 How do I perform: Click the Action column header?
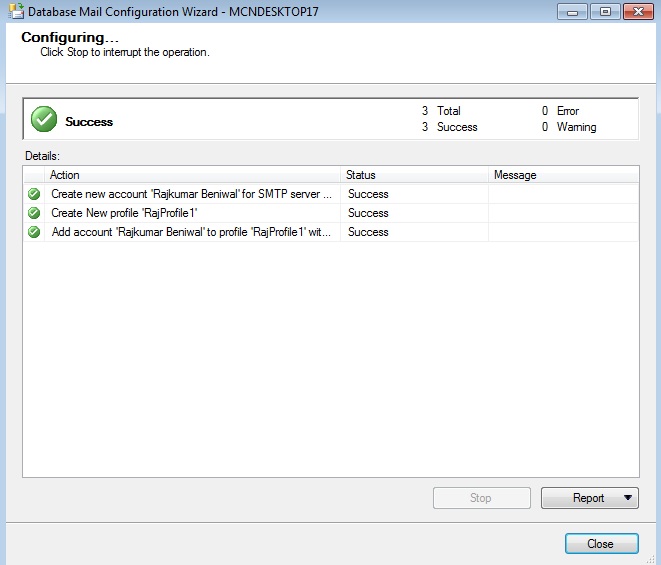coord(192,175)
